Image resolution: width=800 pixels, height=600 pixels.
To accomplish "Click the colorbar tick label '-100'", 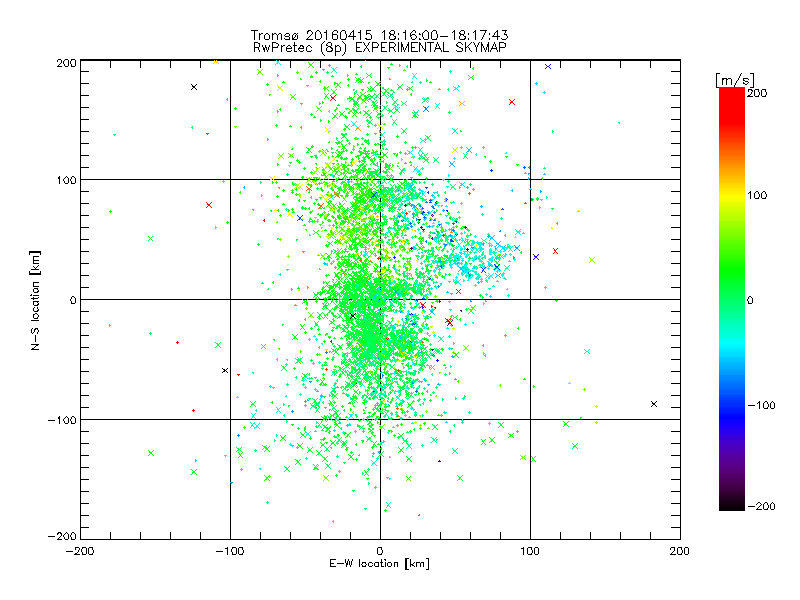I will tap(761, 406).
